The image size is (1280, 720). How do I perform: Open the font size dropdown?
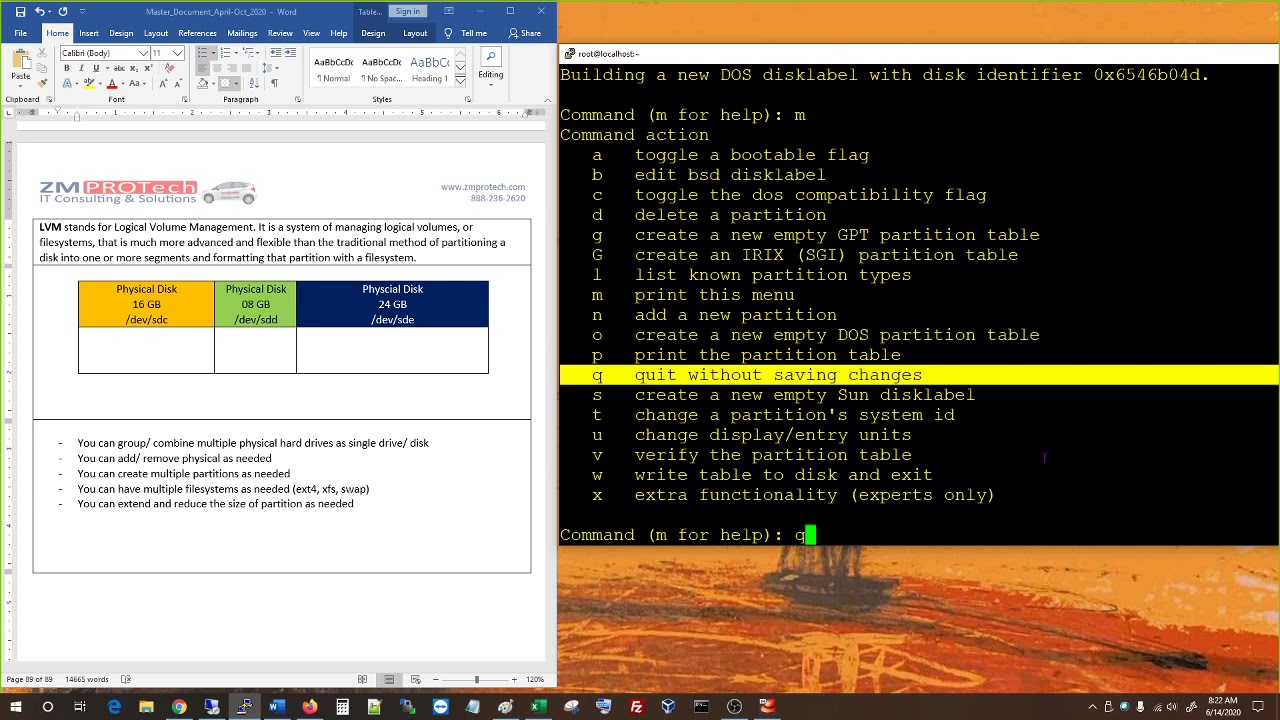(x=178, y=53)
